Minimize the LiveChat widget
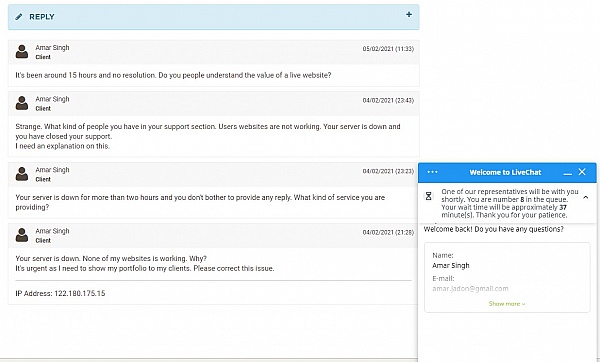Image resolution: width=600 pixels, height=362 pixels. tap(568, 173)
